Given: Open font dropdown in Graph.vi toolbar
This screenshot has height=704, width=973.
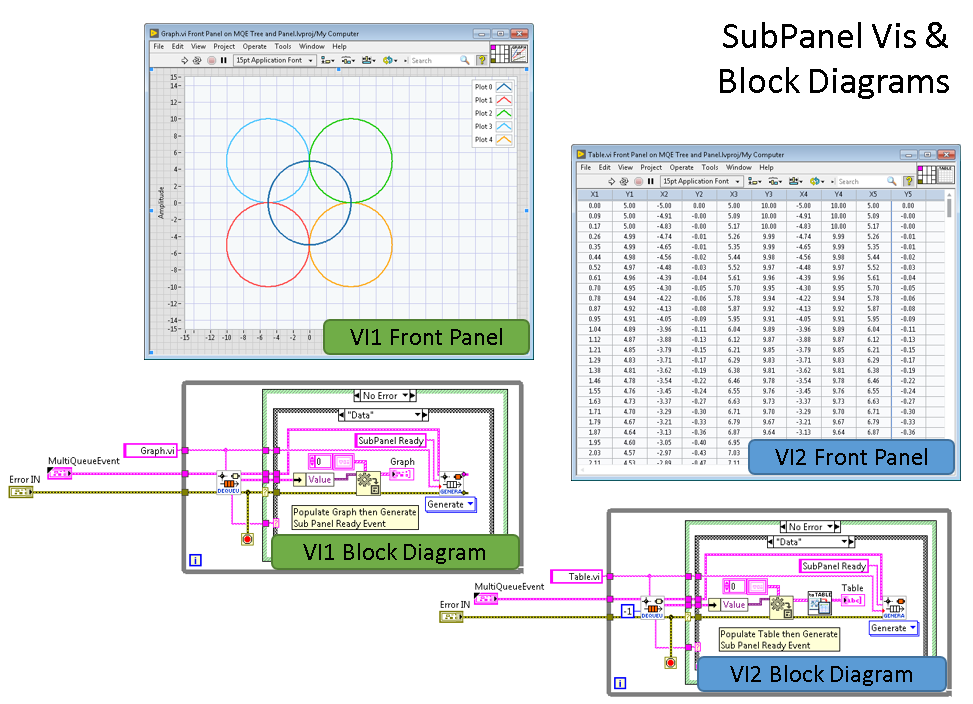Looking at the screenshot, I should coord(275,60).
